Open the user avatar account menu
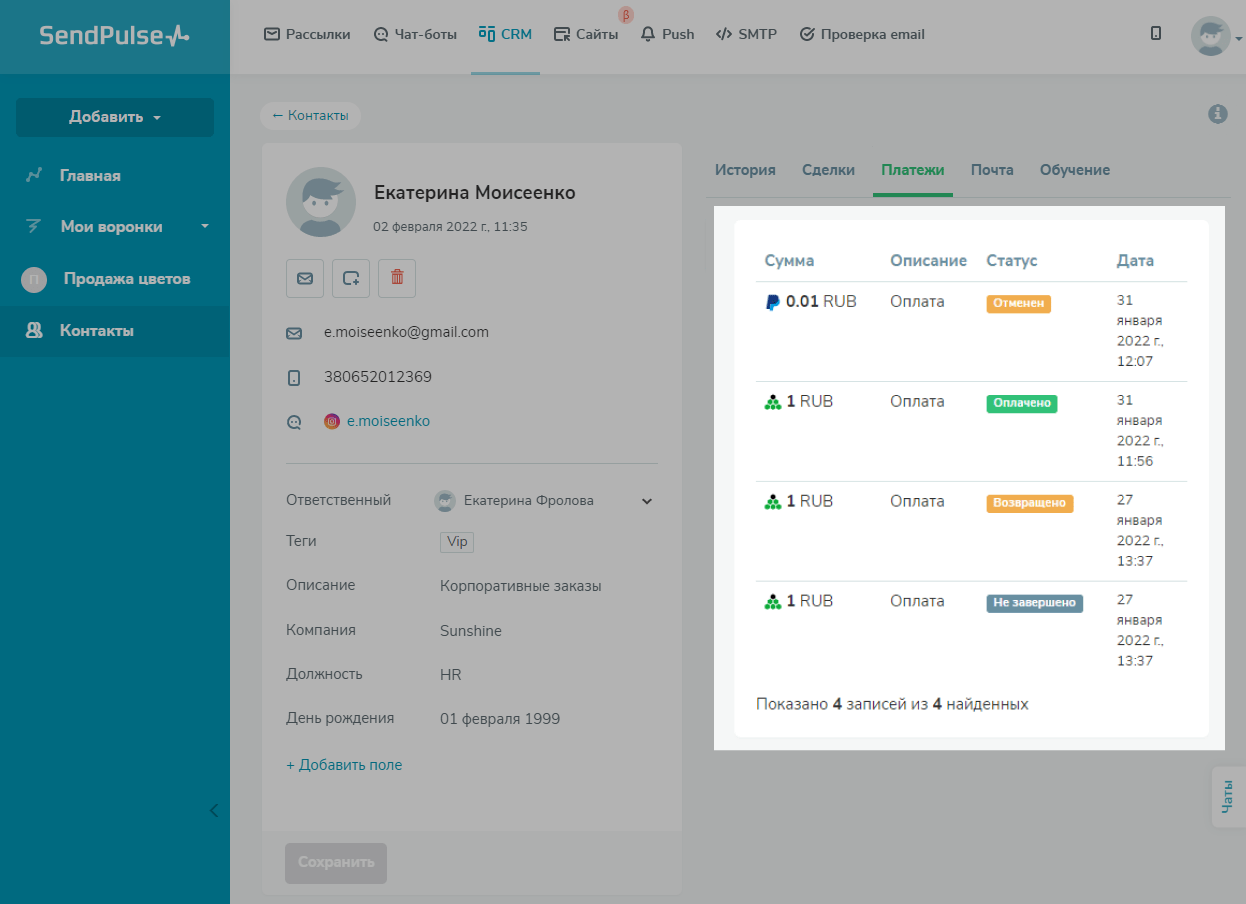 (x=1214, y=36)
